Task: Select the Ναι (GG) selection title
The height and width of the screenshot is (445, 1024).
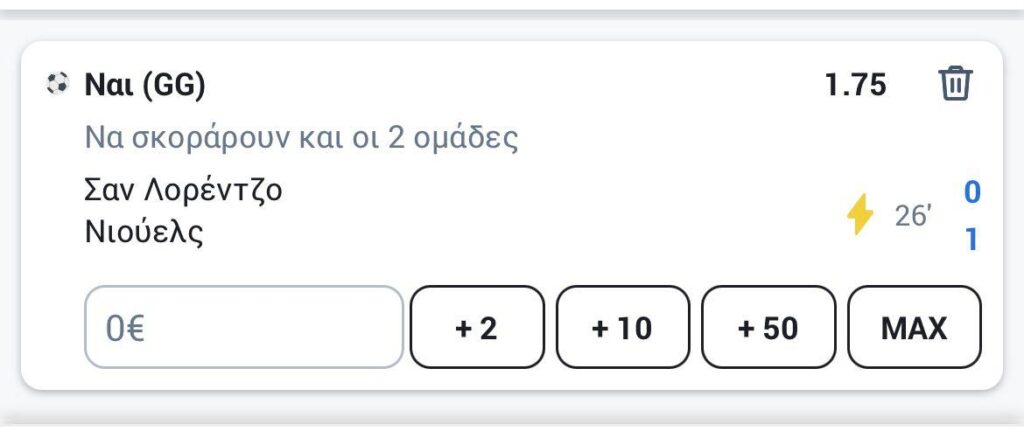Action: [x=144, y=85]
